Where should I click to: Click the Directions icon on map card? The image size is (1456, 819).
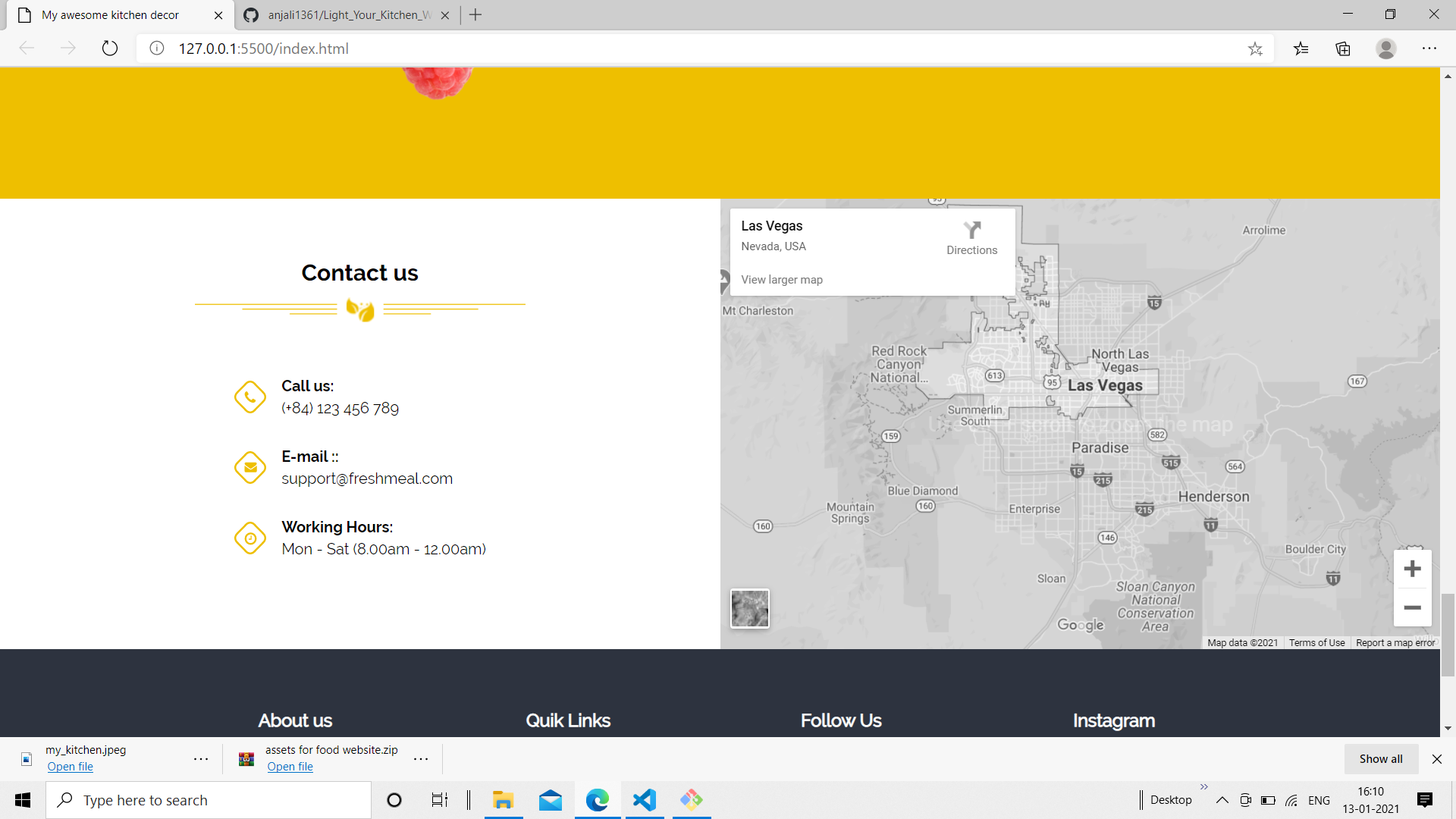[971, 230]
